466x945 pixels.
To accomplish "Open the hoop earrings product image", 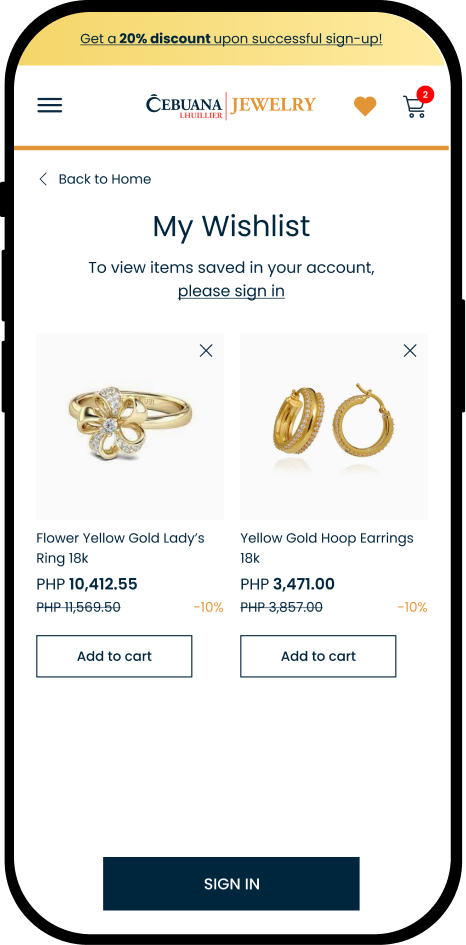I will (x=334, y=427).
